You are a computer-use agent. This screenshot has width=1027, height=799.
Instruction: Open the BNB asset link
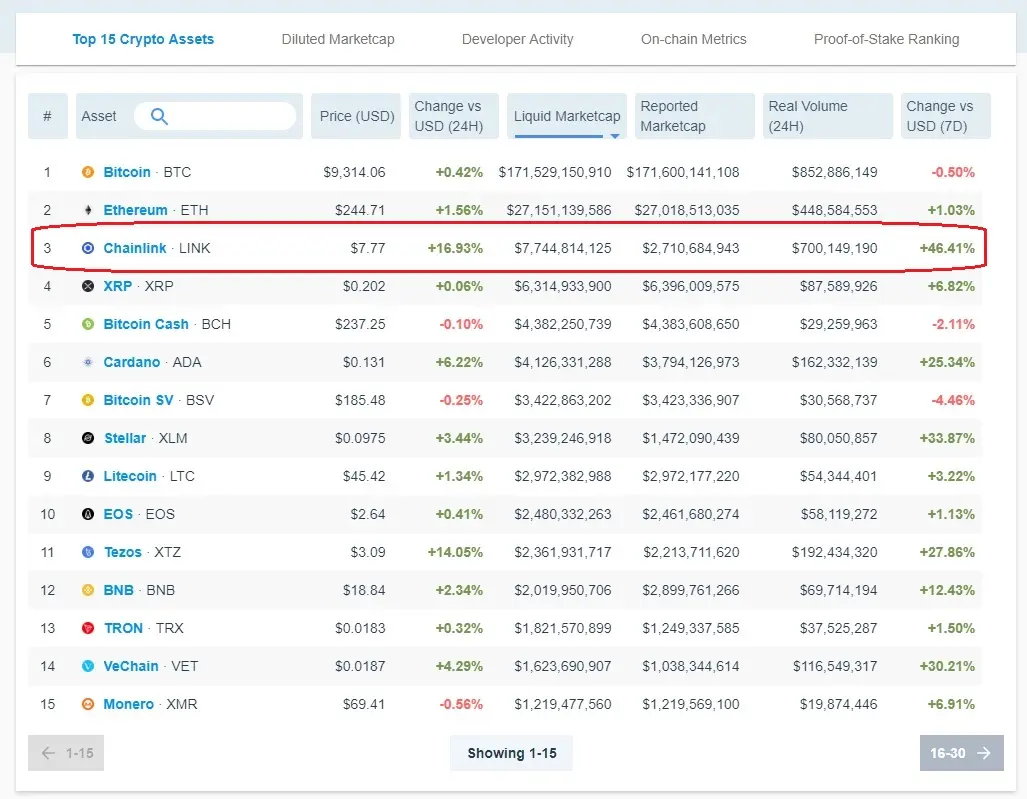119,590
